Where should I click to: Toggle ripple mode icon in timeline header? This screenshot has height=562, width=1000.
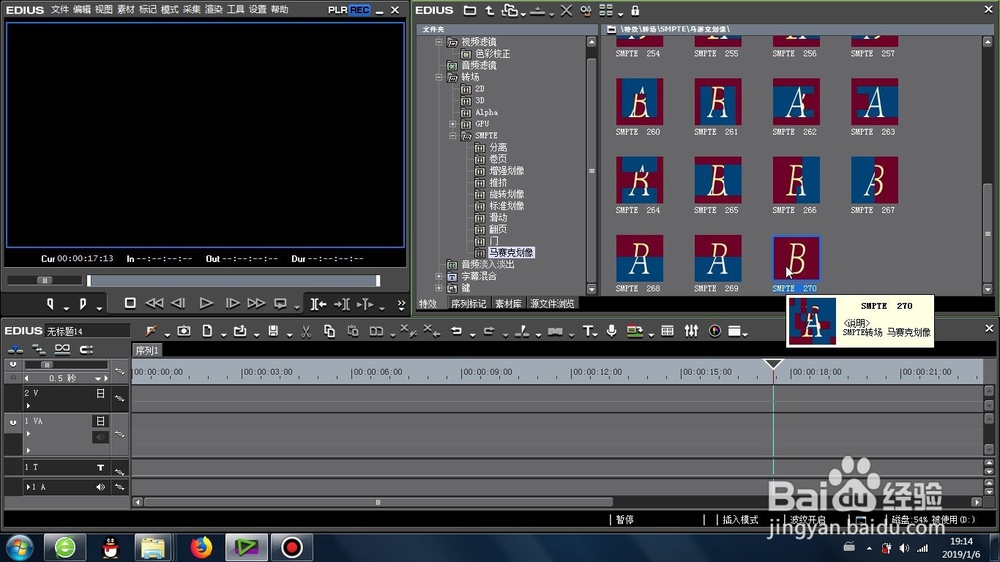pos(39,349)
